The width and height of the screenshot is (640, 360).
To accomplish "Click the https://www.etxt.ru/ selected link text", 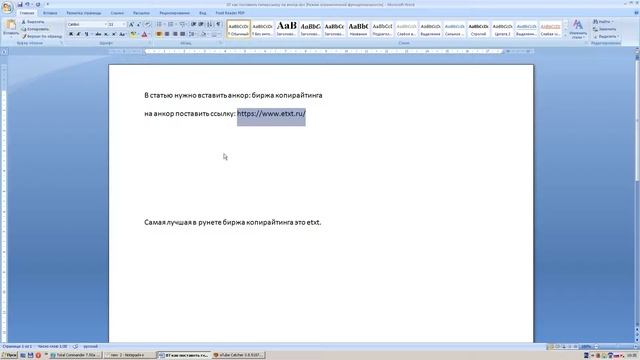I will pyautogui.click(x=271, y=113).
